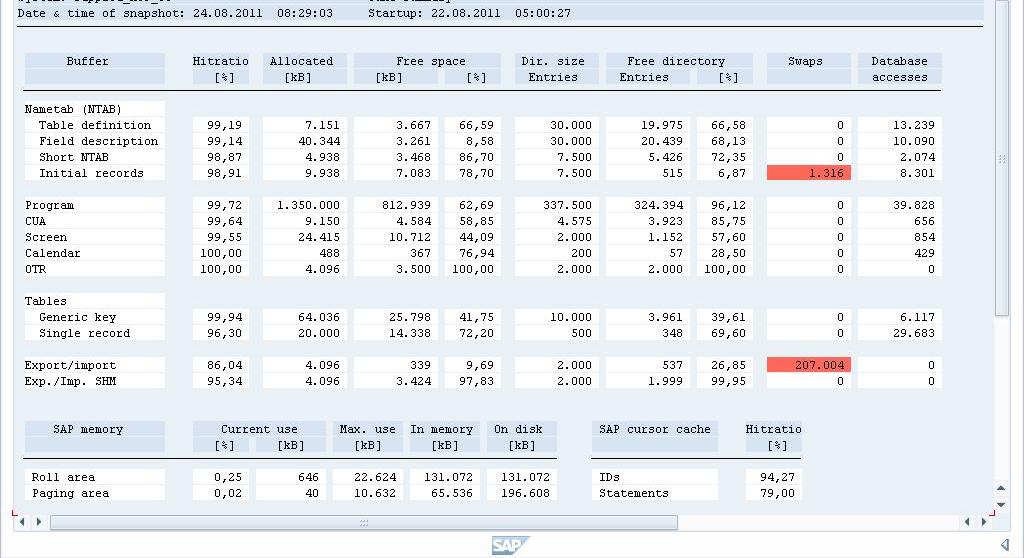The height and width of the screenshot is (558, 1024).
Task: Click the leftmost horizontal scroll arrow
Action: (x=24, y=522)
